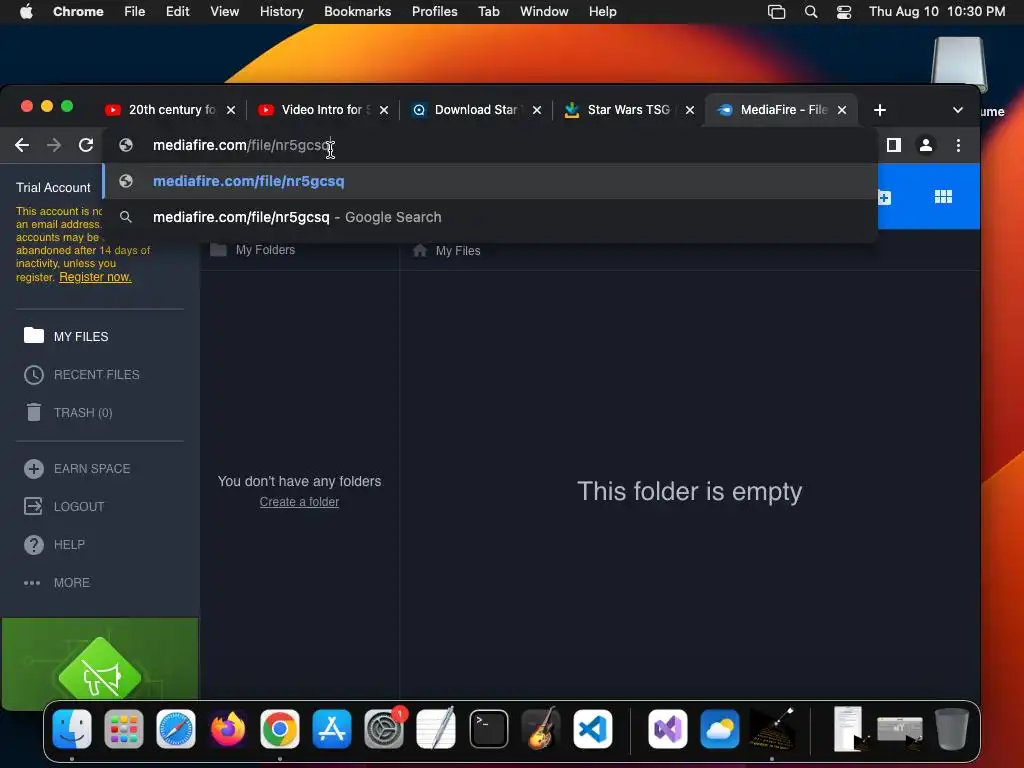
Task: Open the Apple menu
Action: click(x=26, y=11)
